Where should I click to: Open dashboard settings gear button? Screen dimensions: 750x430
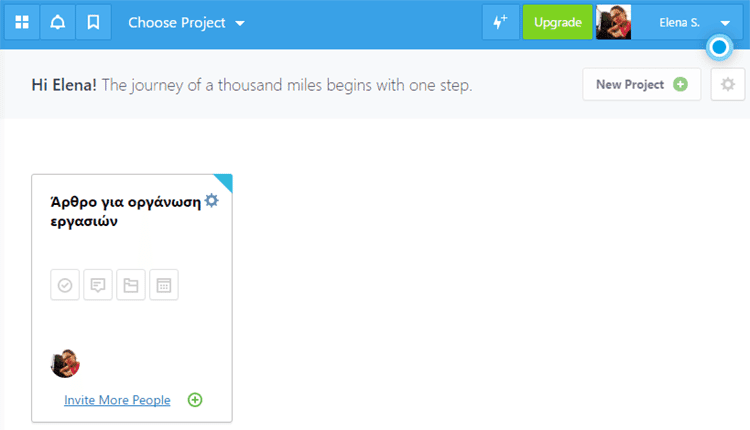[728, 85]
